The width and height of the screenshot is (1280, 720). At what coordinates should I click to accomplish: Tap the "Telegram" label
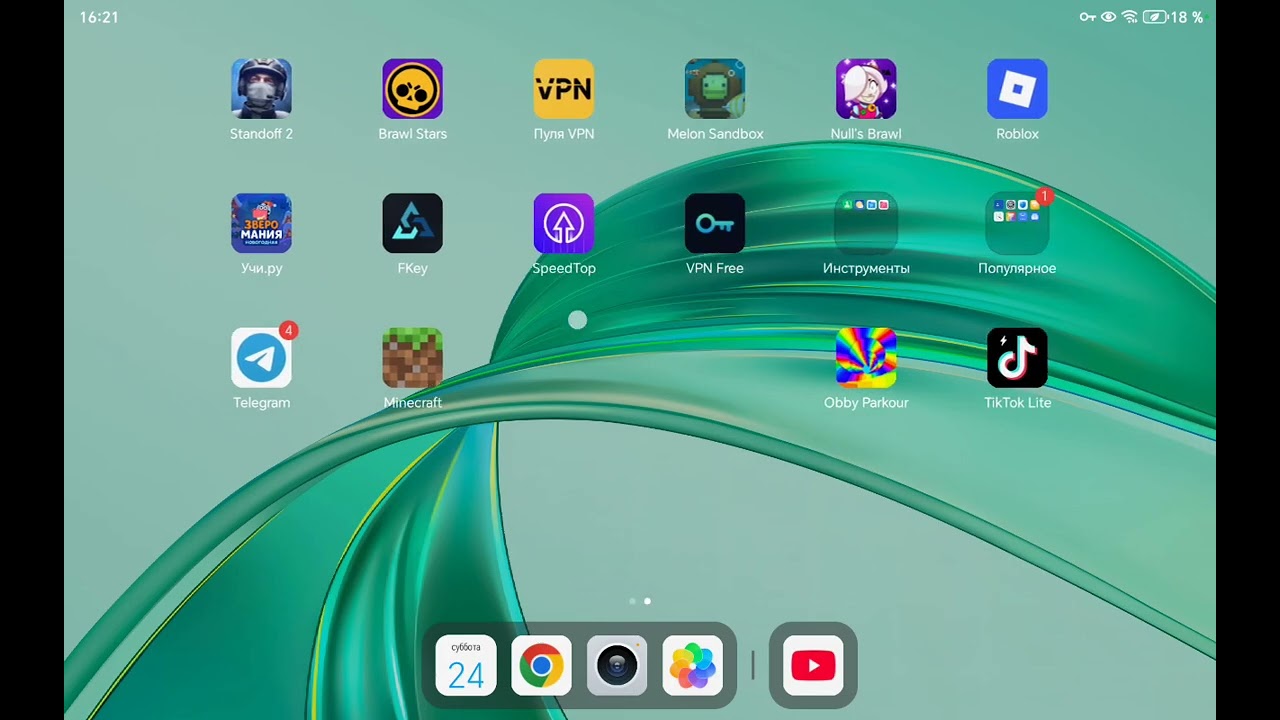pos(261,403)
